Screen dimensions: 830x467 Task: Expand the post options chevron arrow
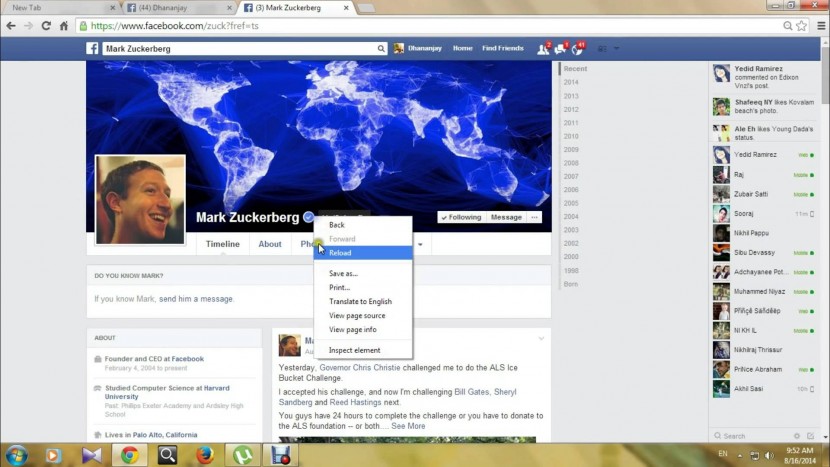click(541, 338)
